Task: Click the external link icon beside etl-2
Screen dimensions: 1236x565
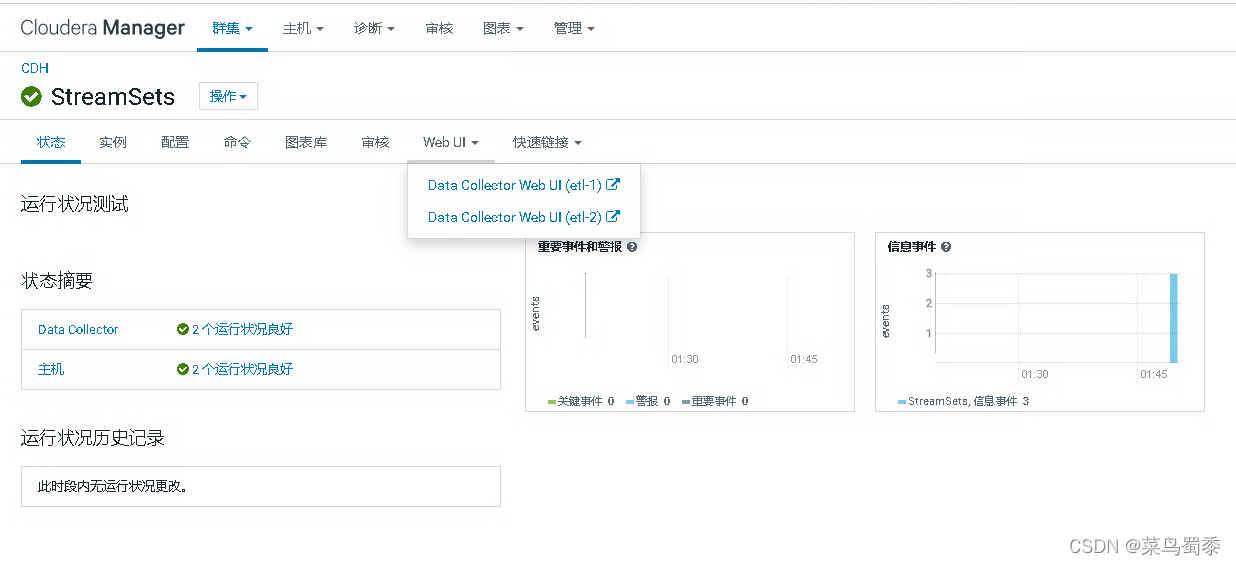Action: click(614, 217)
